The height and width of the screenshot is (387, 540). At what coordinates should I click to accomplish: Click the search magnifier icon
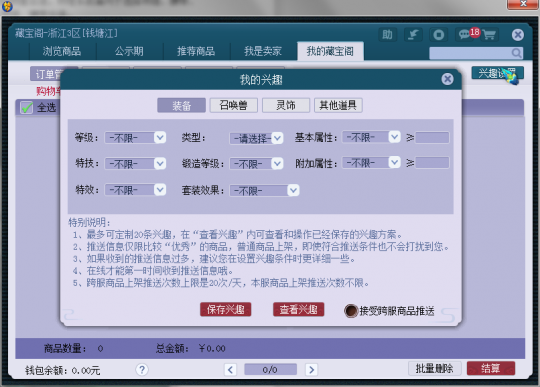[x=516, y=53]
